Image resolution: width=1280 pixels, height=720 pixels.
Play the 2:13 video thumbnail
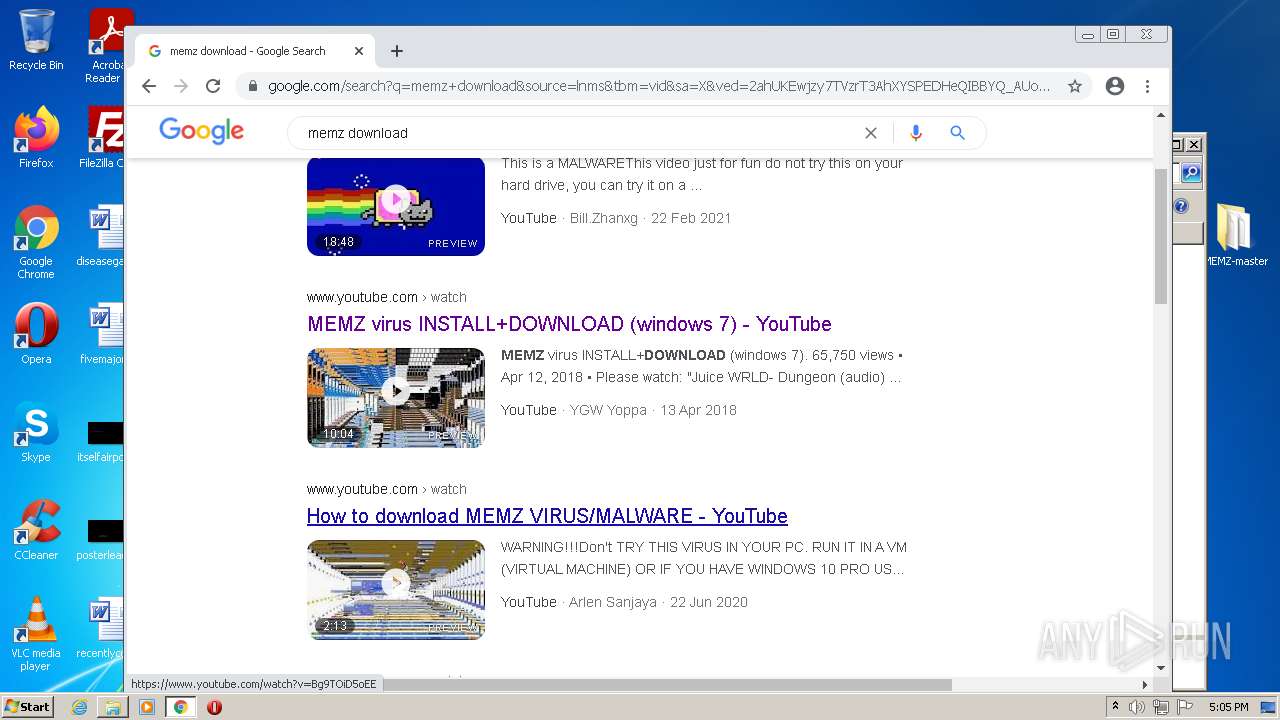pos(396,589)
